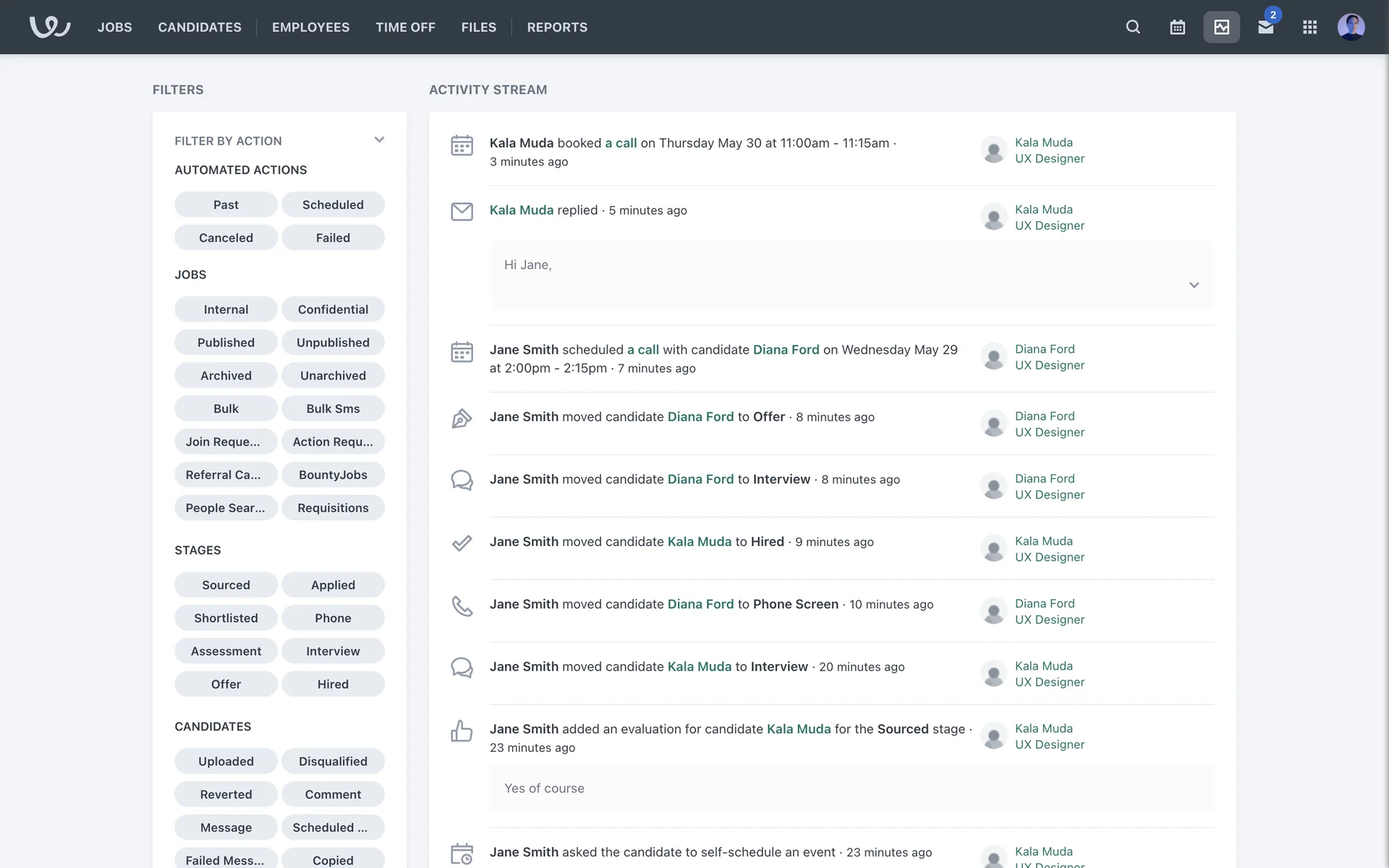Open user profile avatar menu
This screenshot has width=1389, height=868.
(1351, 27)
